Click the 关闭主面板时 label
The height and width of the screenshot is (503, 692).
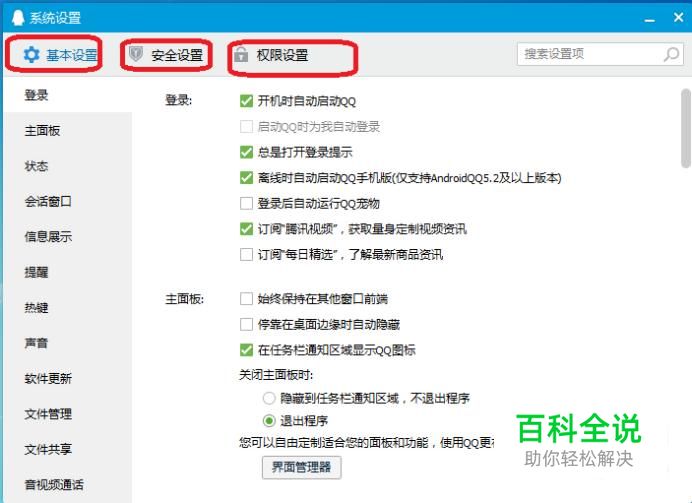[x=276, y=375]
